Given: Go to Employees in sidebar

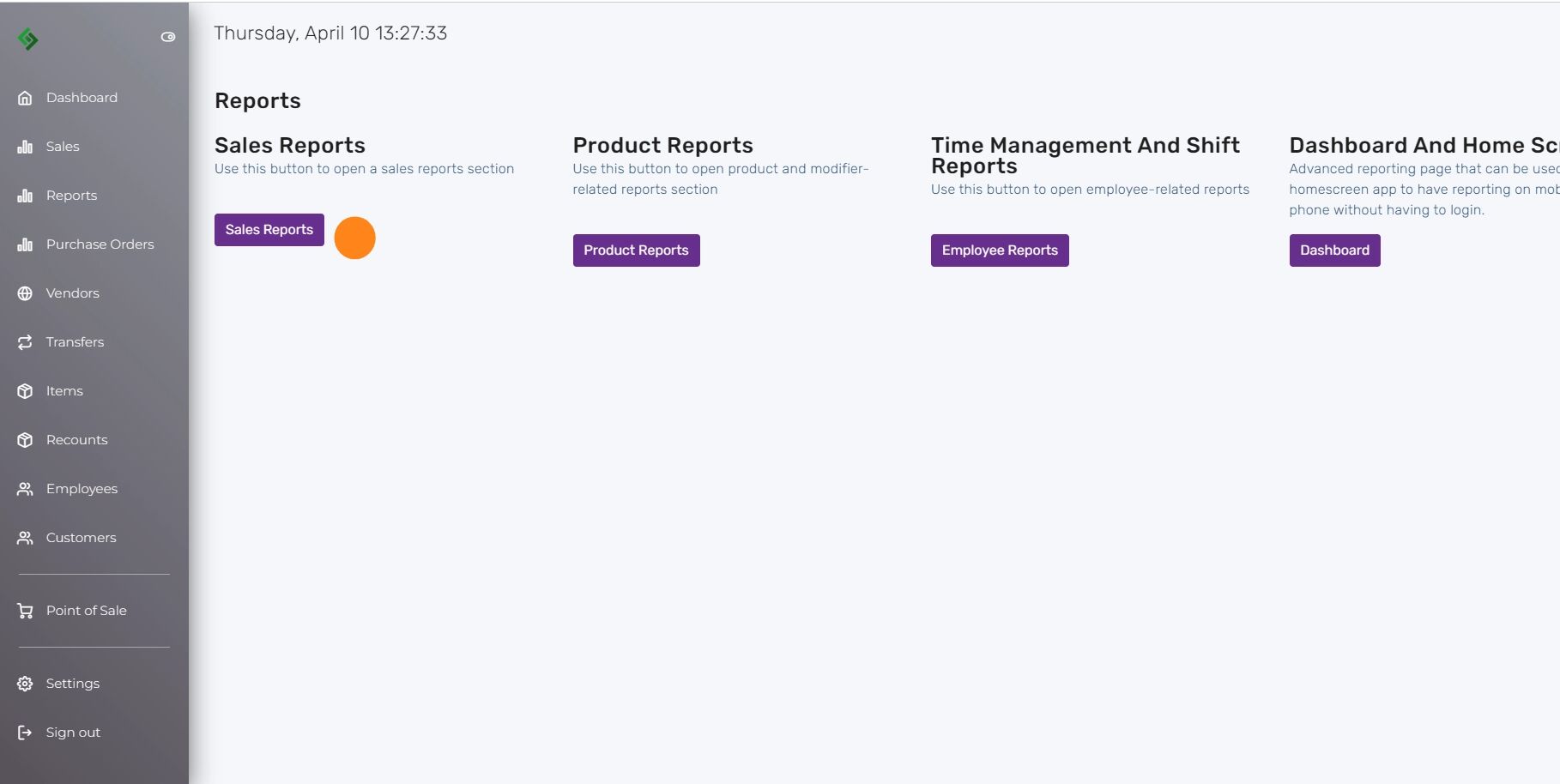Looking at the screenshot, I should 82,489.
